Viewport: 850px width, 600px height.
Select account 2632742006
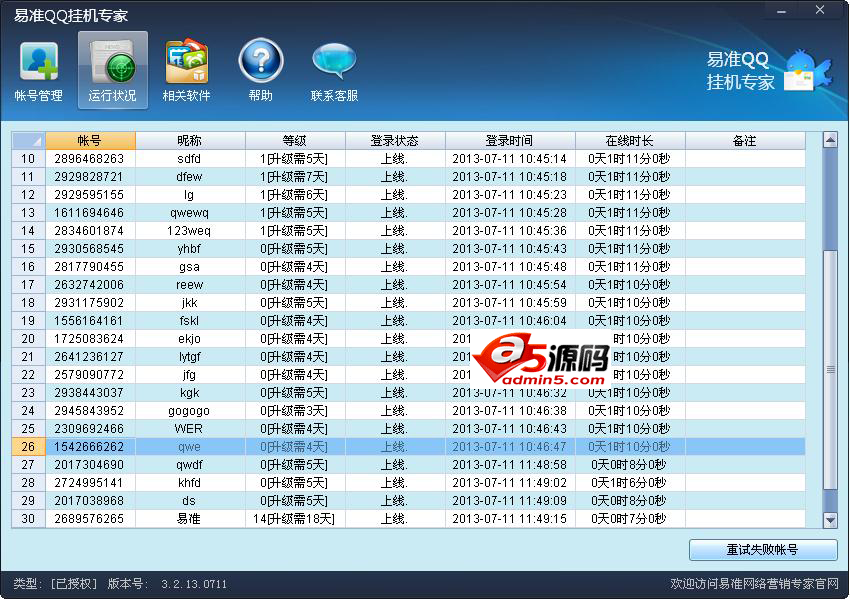89,285
